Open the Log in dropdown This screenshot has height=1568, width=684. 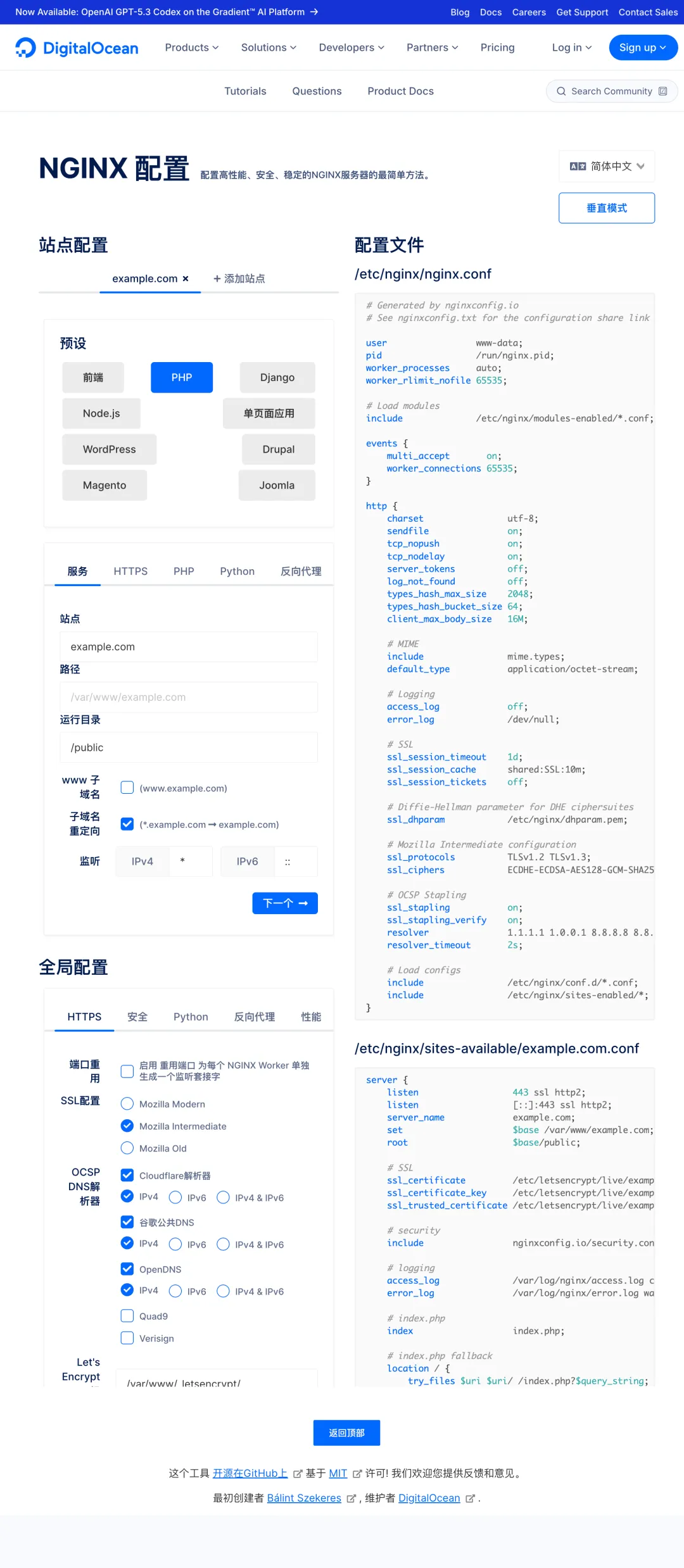point(572,47)
